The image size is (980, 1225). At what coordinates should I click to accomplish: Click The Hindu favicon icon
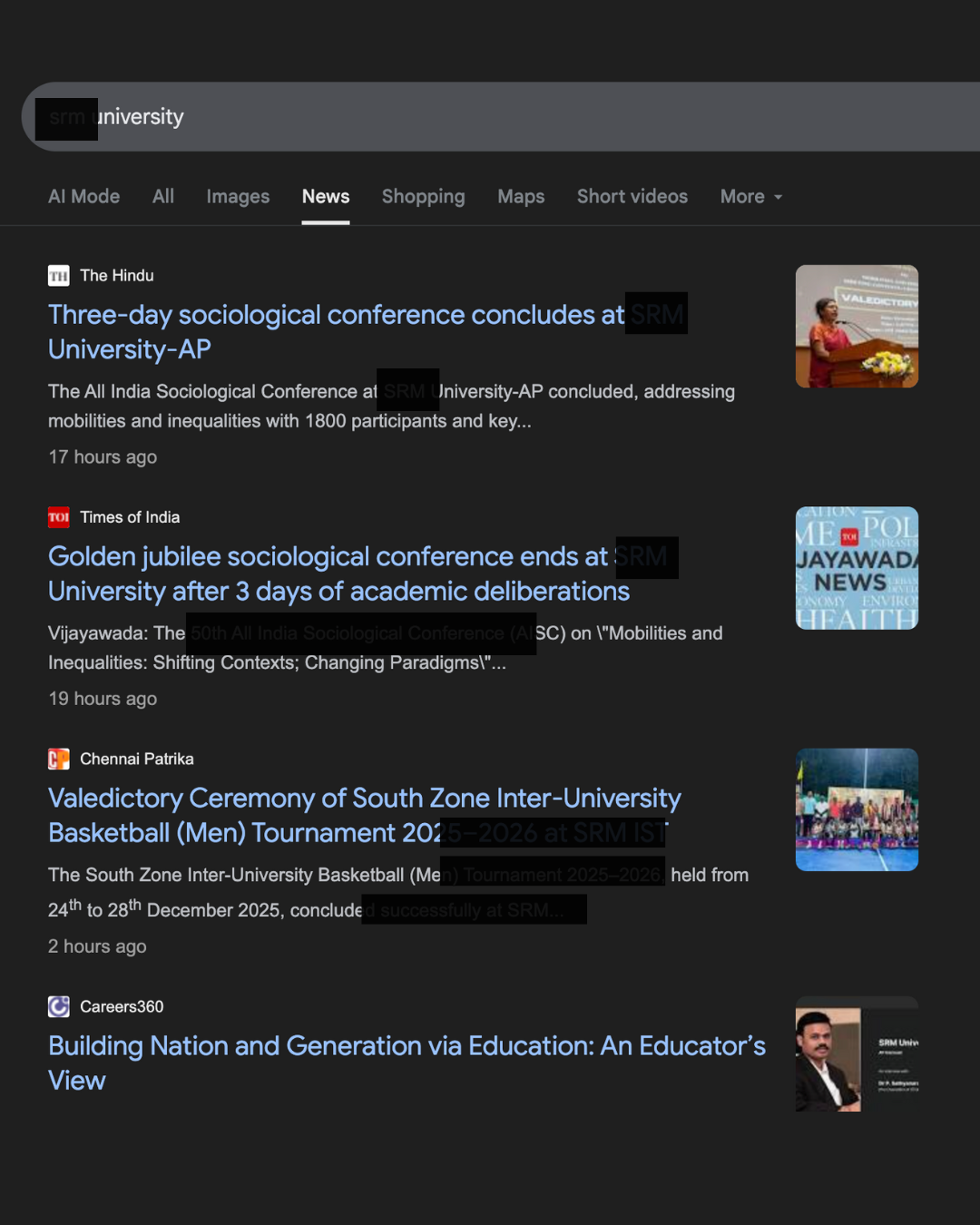[x=59, y=276]
